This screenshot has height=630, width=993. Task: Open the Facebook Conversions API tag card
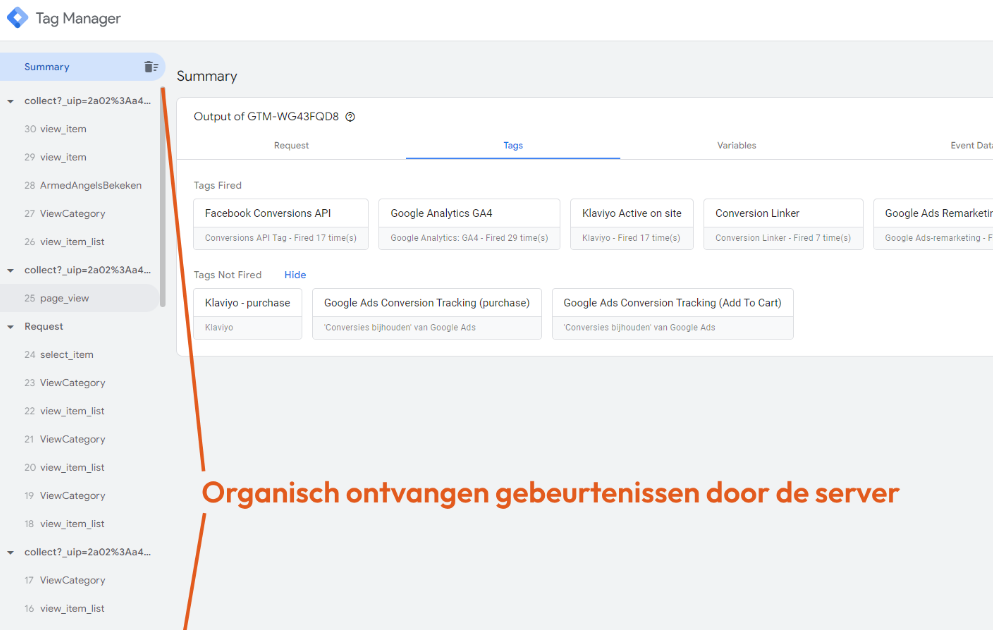pyautogui.click(x=280, y=224)
